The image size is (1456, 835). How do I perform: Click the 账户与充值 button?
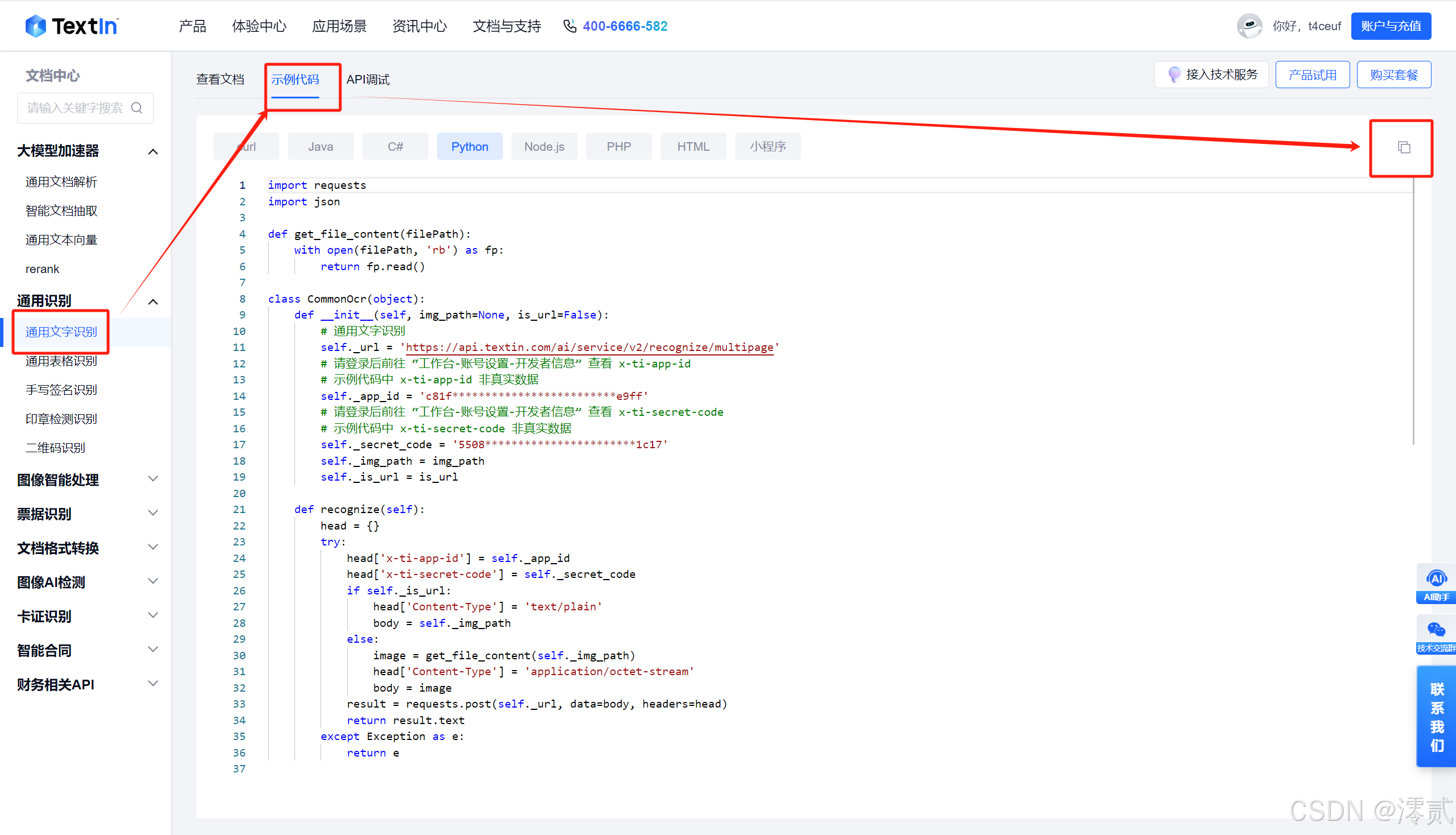(x=1390, y=26)
